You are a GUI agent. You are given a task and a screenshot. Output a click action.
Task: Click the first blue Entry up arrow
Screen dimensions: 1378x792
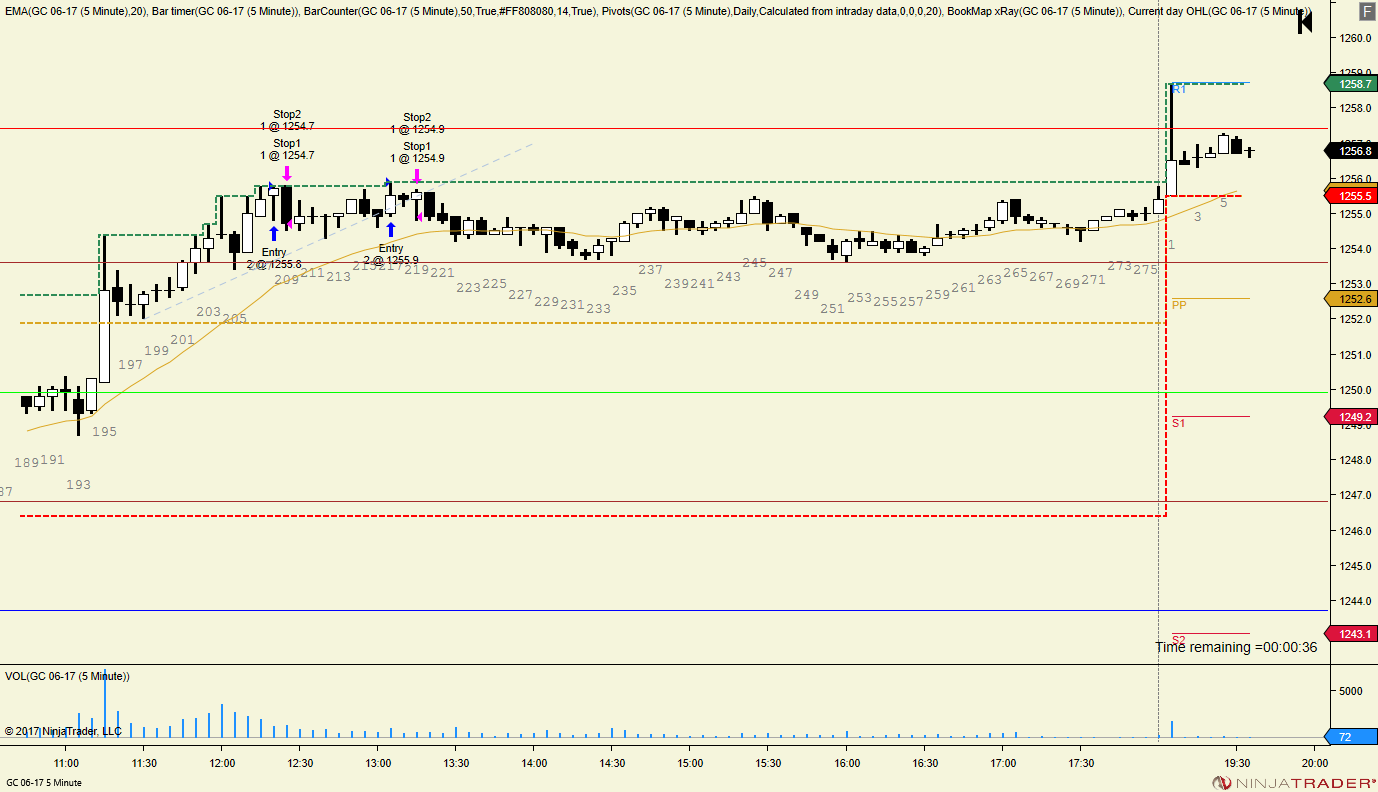[x=274, y=234]
